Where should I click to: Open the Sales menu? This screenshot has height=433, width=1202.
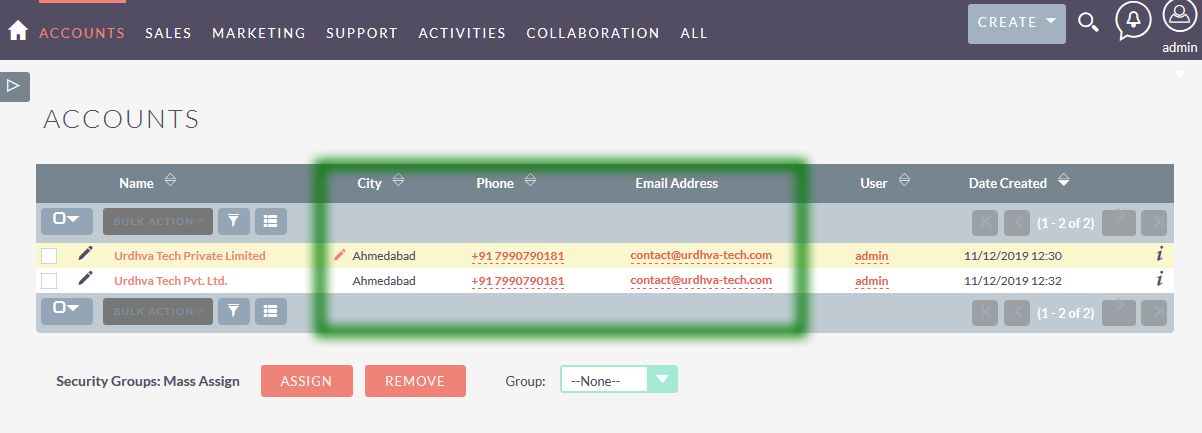(x=168, y=33)
